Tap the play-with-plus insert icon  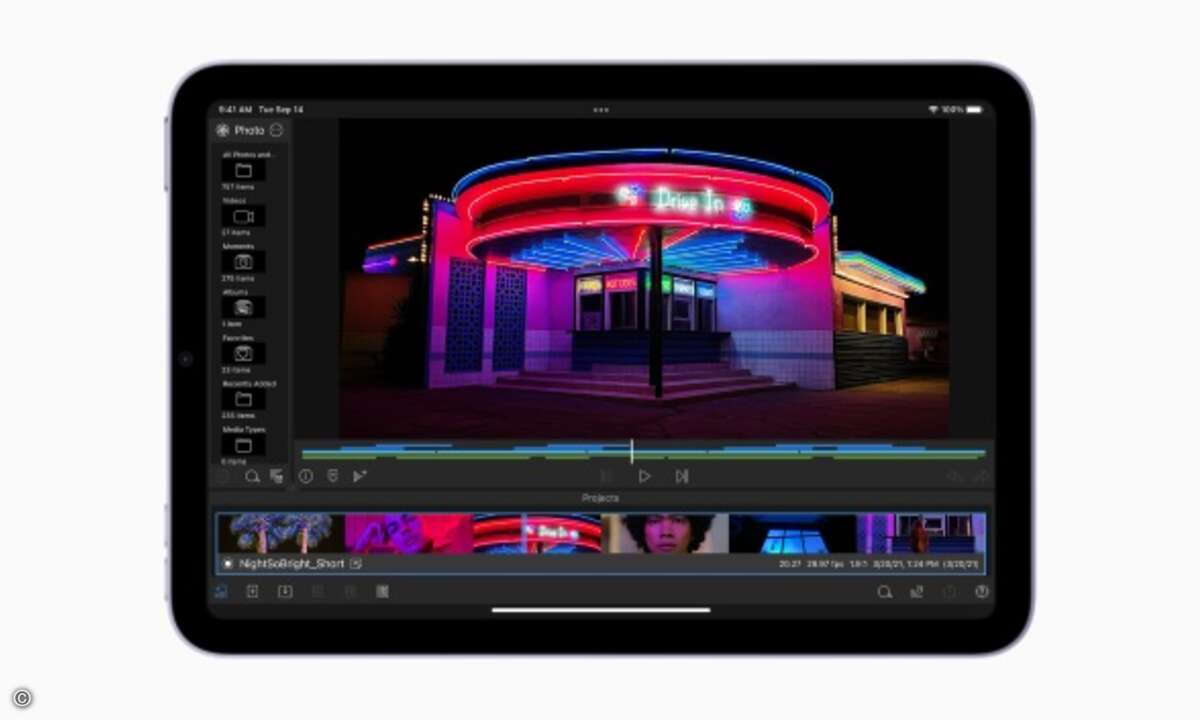[360, 477]
